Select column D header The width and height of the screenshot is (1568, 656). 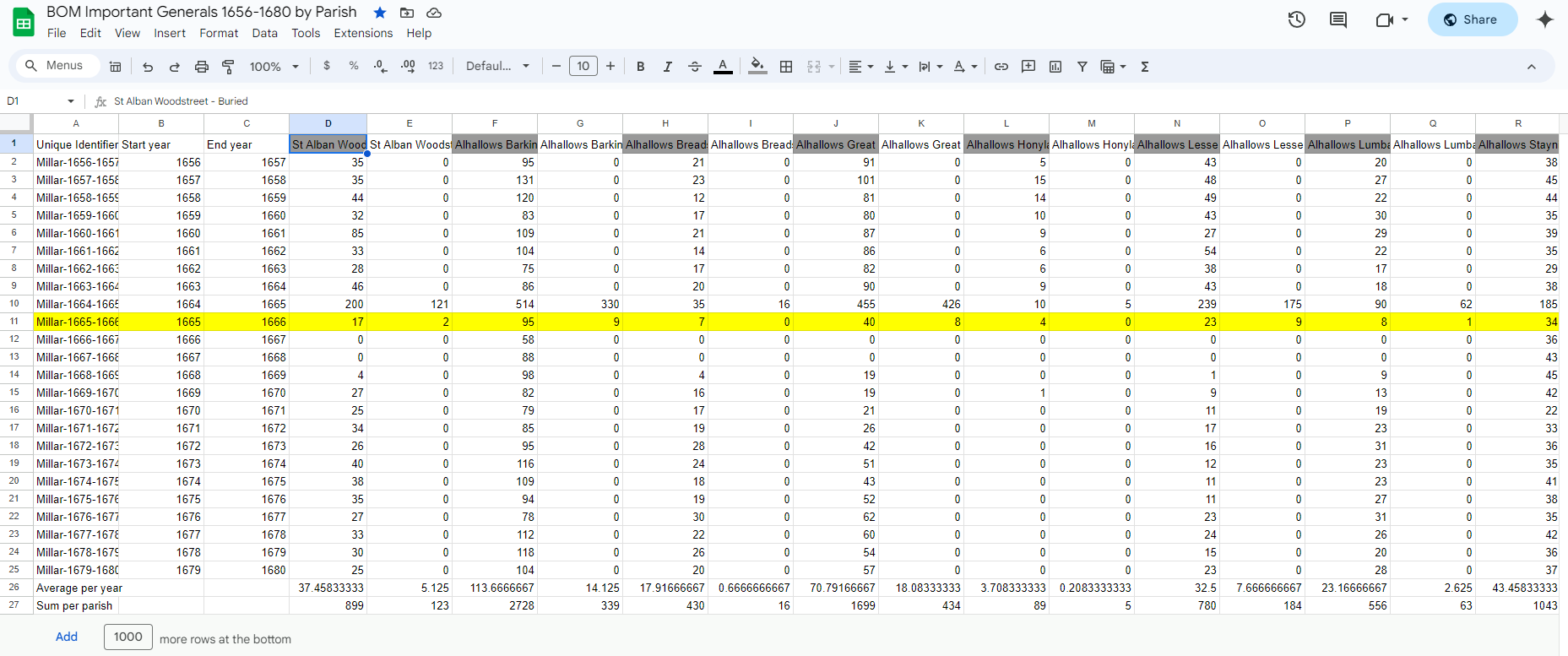tap(328, 123)
